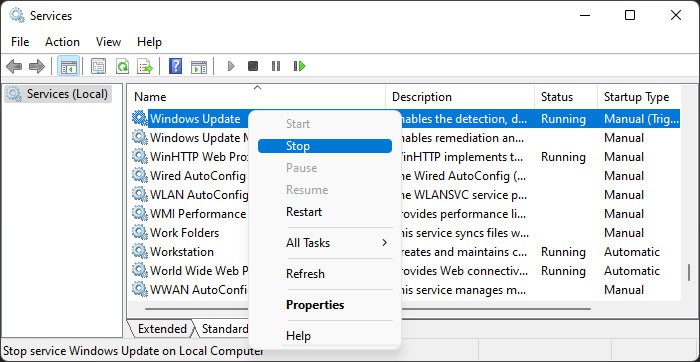Click the Manual (Trig... startup type cell
Screen dimensions: 700x362
pos(642,119)
